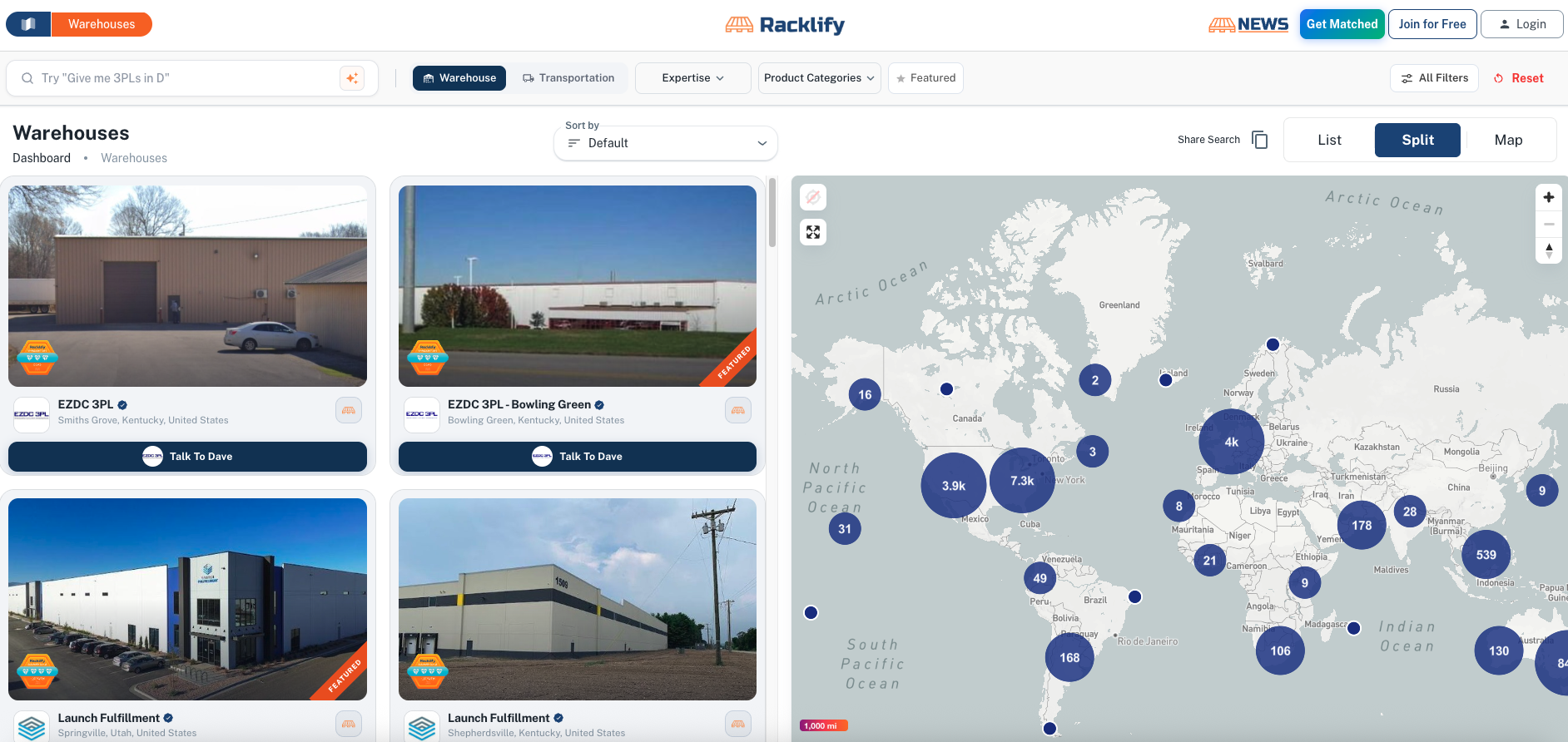Talk To Dave on EZDC 3PL Smiths Grove

click(187, 457)
